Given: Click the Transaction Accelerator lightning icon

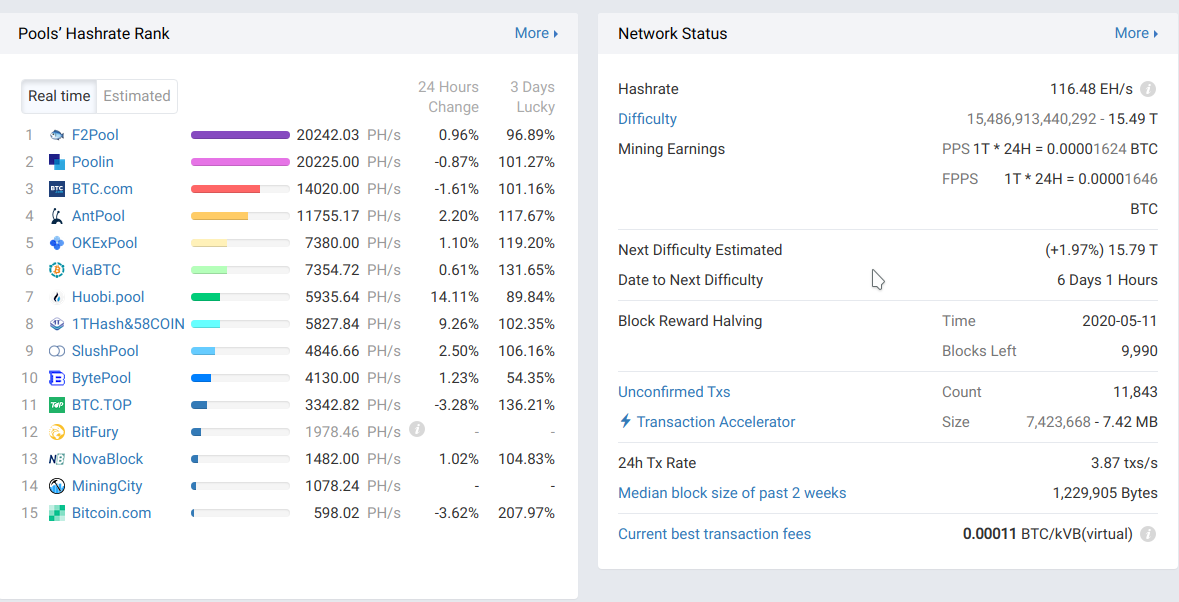Looking at the screenshot, I should [626, 422].
